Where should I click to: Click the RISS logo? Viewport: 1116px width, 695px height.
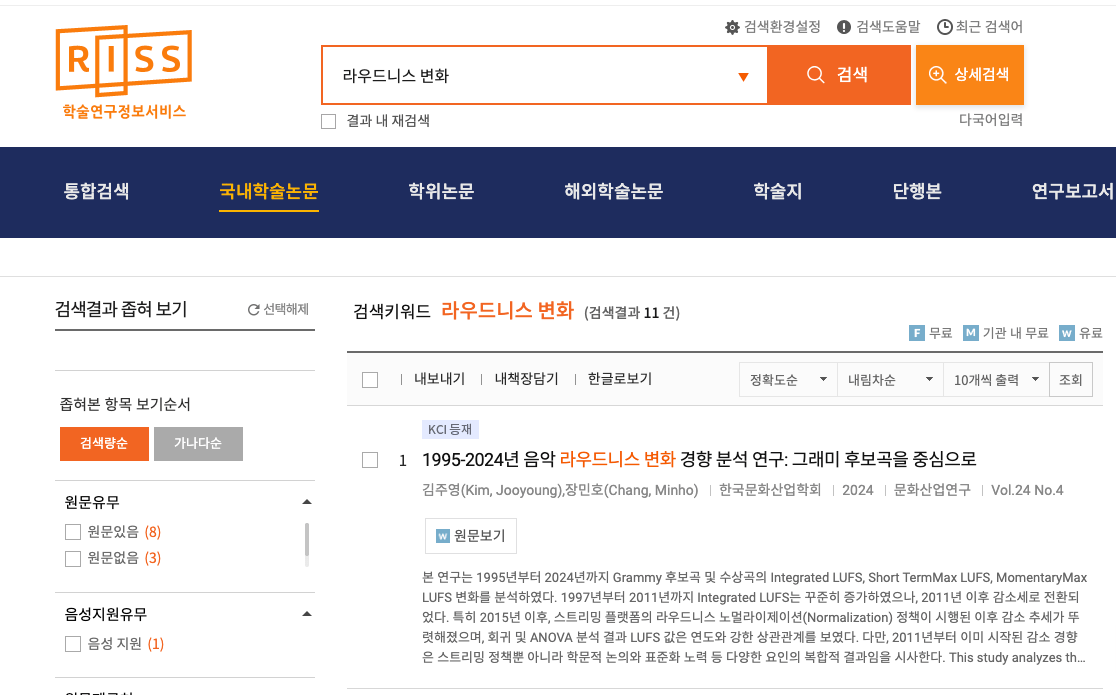click(123, 72)
